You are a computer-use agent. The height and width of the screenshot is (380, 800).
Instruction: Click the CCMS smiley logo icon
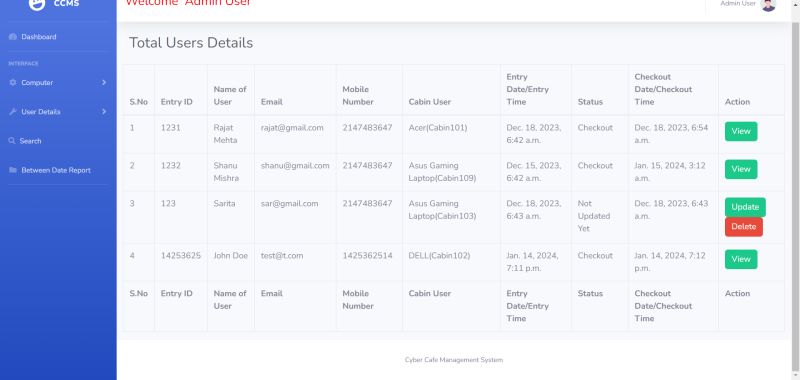tap(37, 4)
